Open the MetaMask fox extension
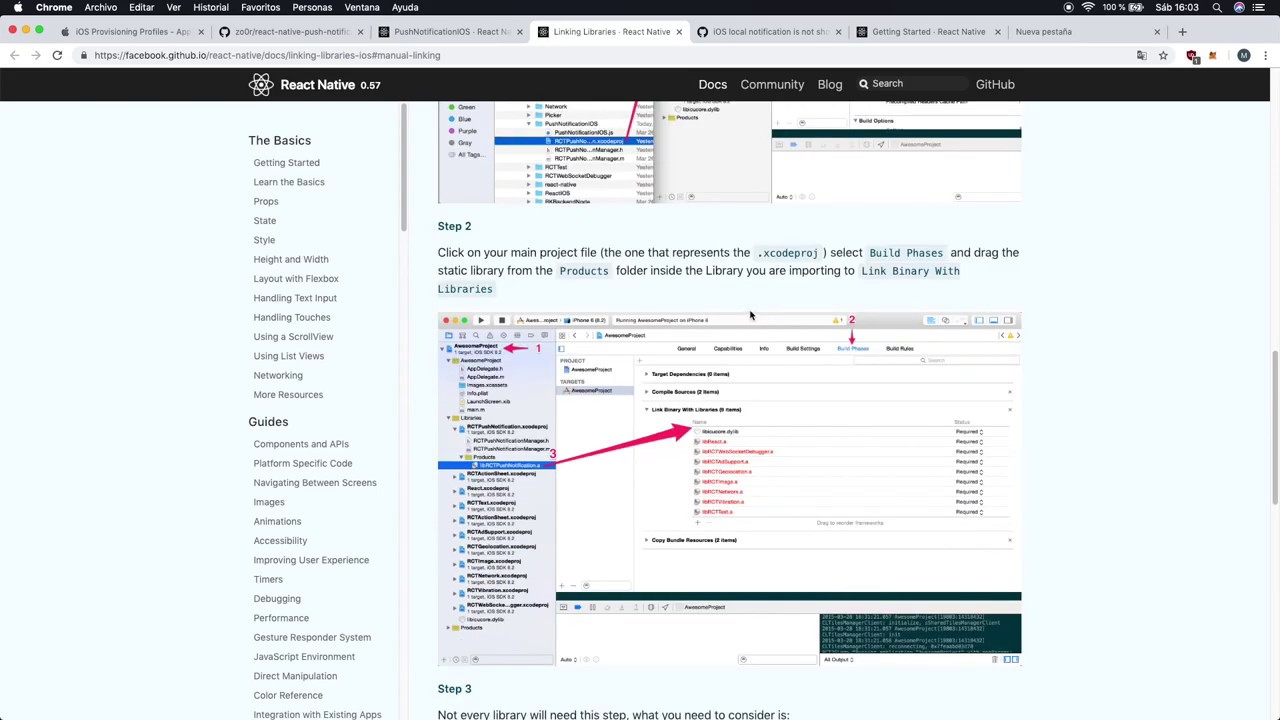The width and height of the screenshot is (1280, 720). [1212, 56]
